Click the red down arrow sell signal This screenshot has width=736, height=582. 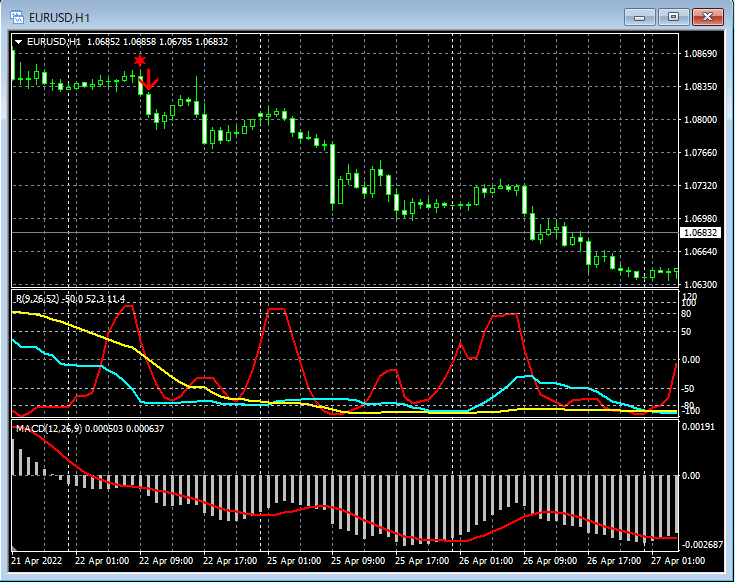pyautogui.click(x=148, y=79)
